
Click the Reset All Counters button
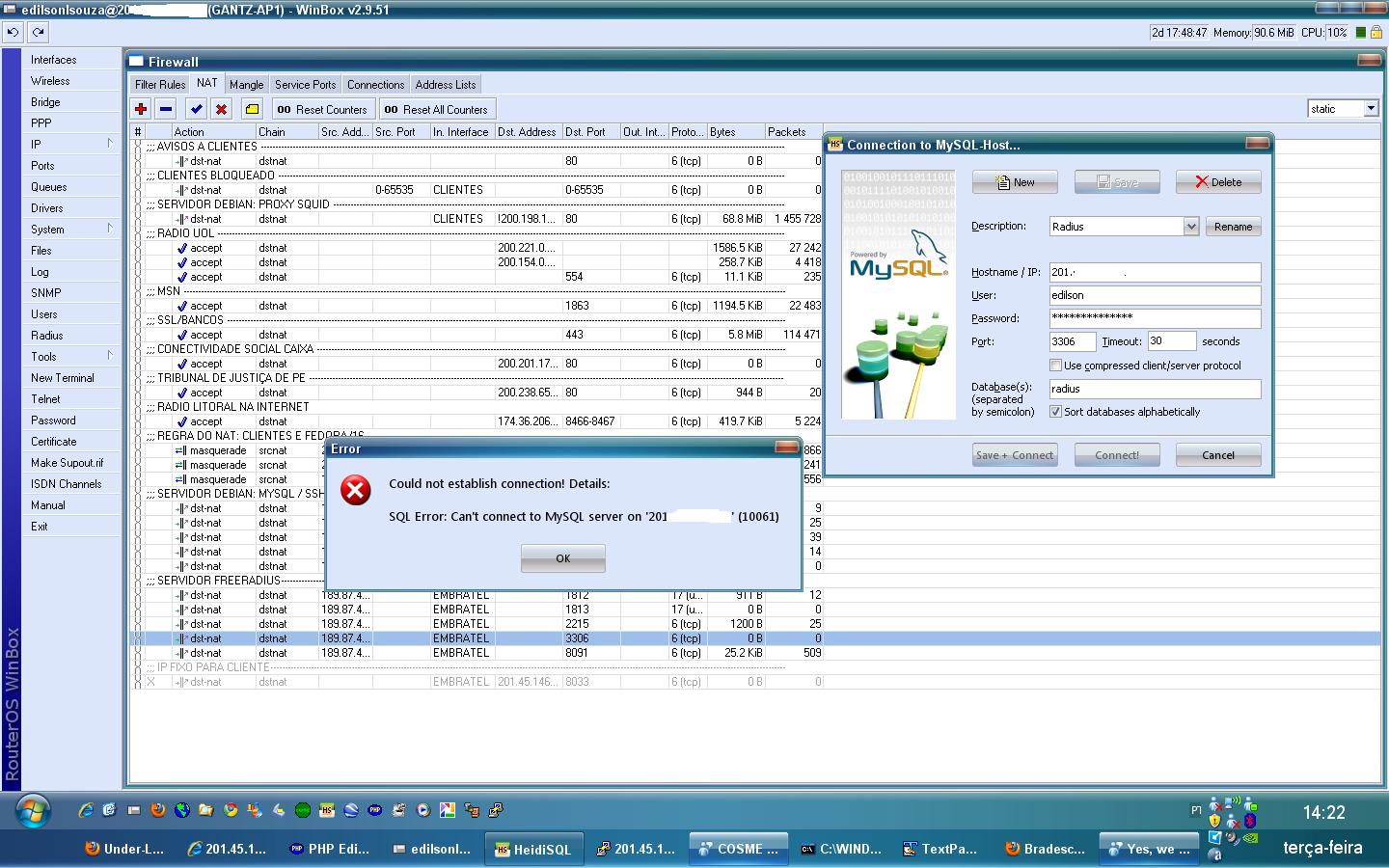click(x=437, y=110)
